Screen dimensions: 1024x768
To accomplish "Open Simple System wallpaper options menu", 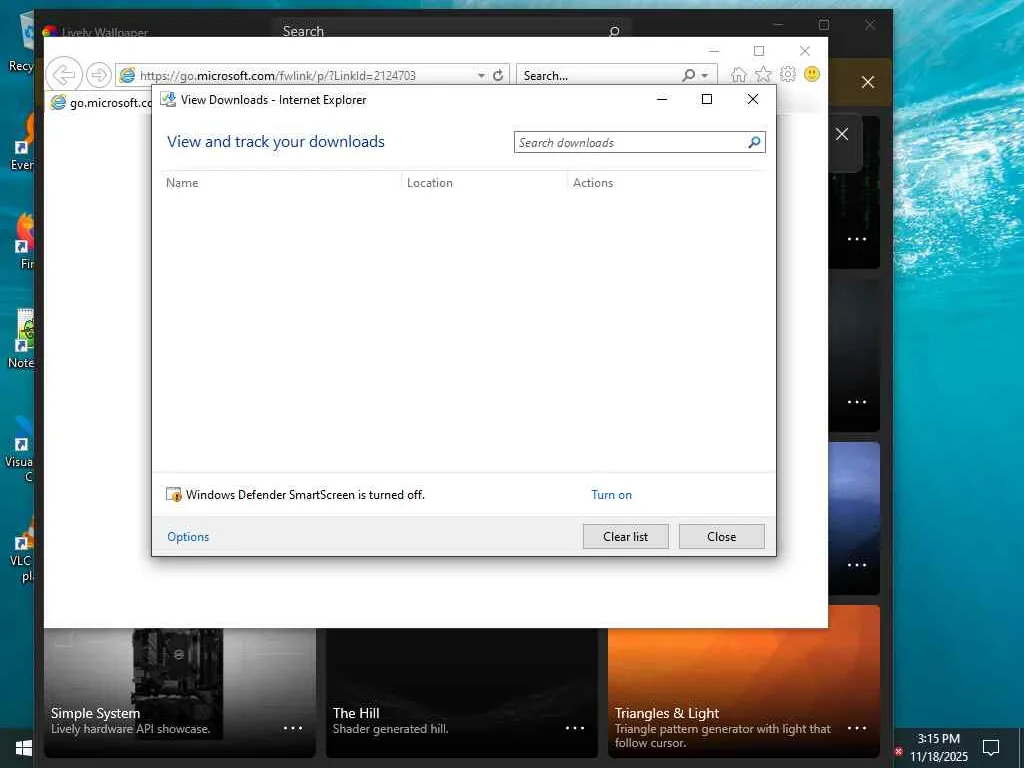I will point(293,728).
